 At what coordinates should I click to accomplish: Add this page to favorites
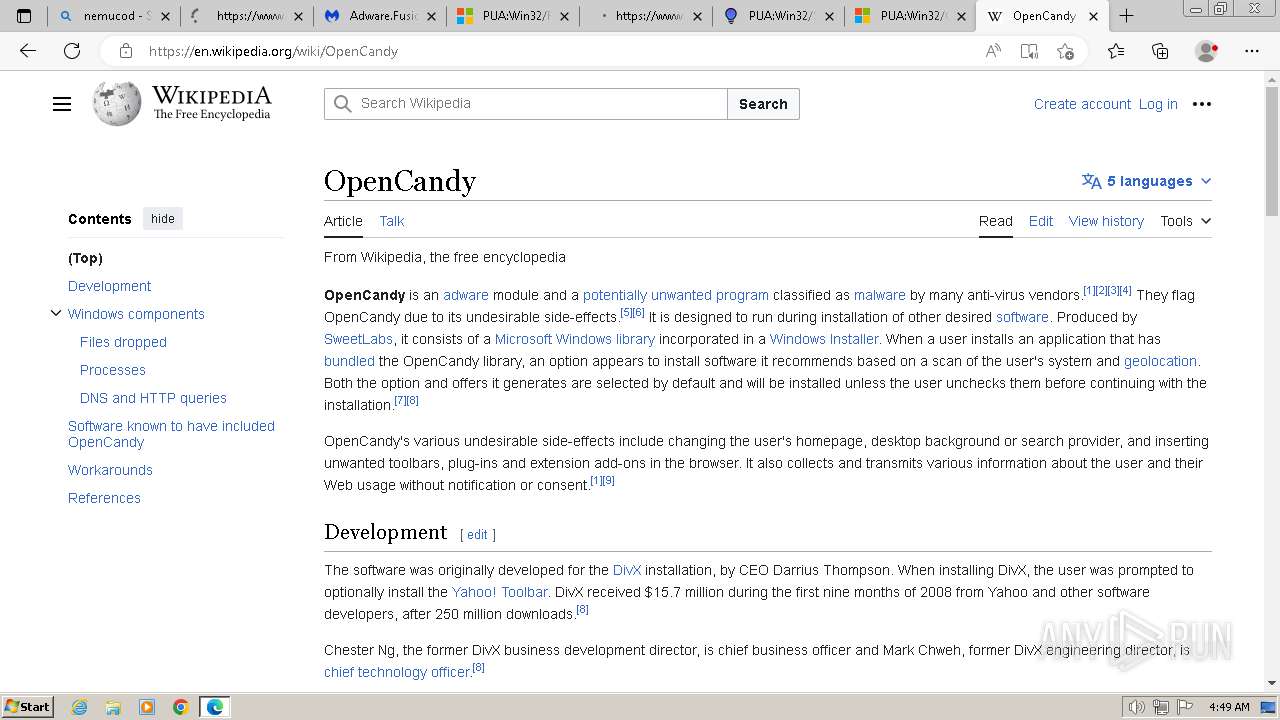pos(1065,51)
